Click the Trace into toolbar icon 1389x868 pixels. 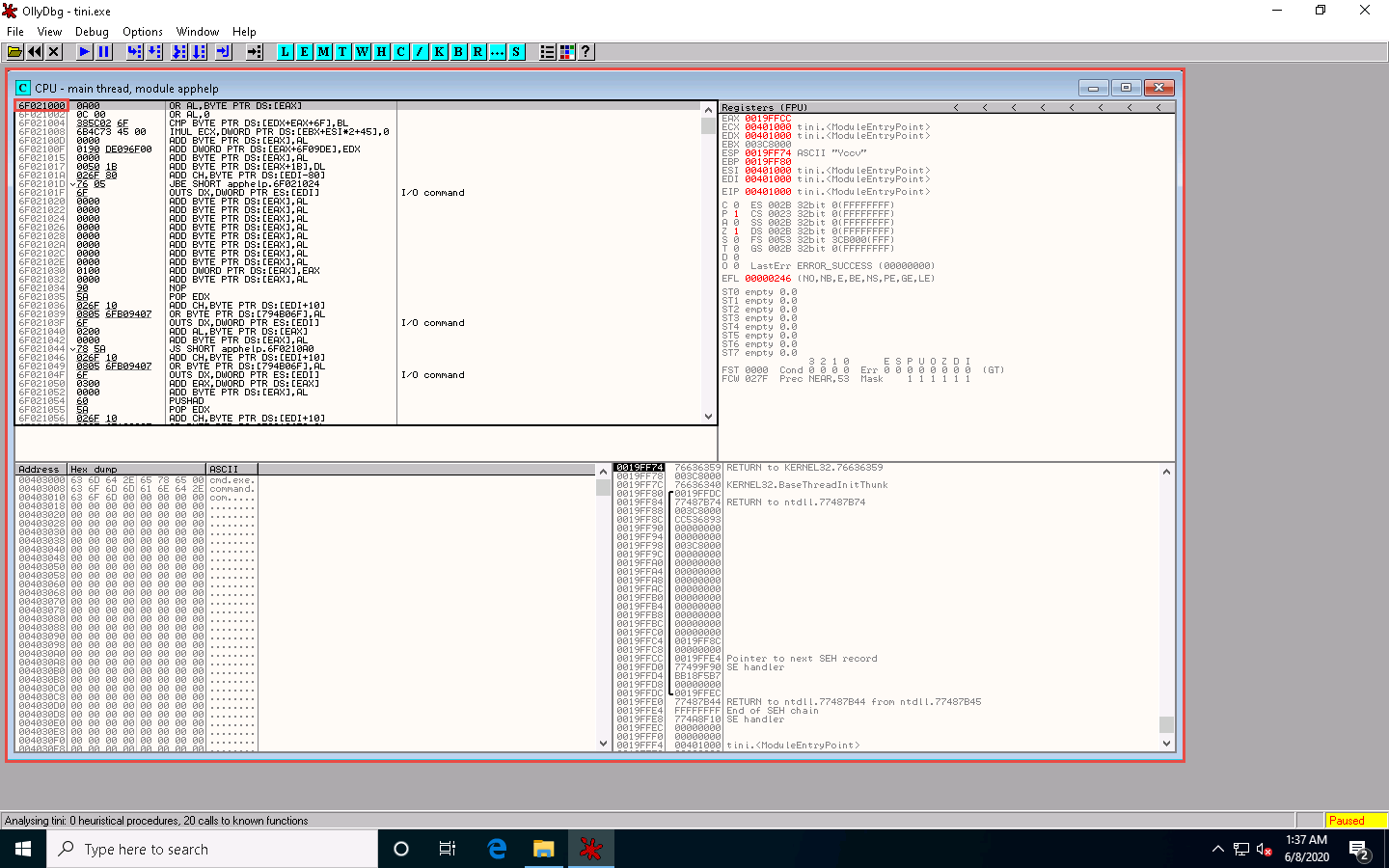[x=179, y=52]
